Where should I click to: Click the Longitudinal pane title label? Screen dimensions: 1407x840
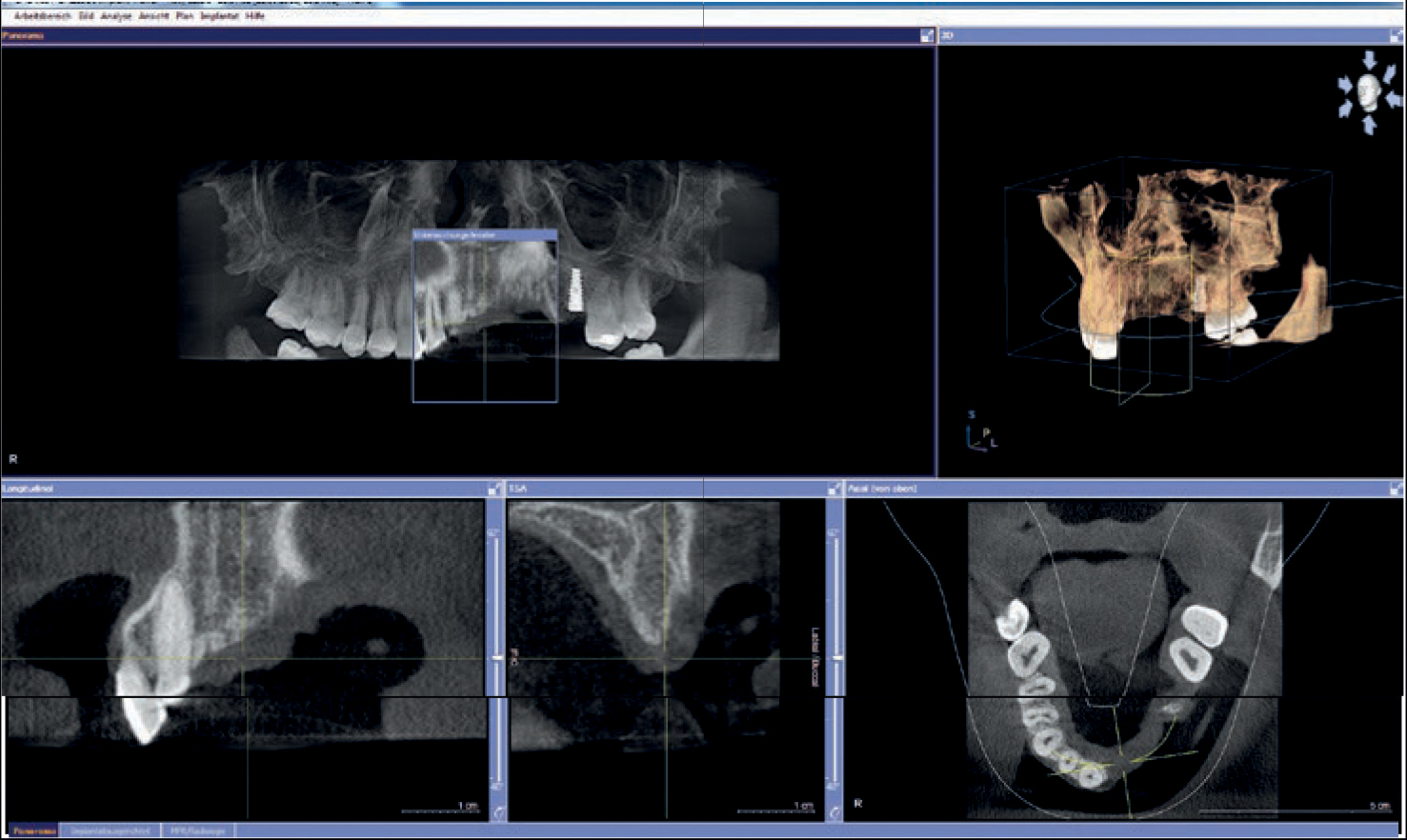(29, 489)
